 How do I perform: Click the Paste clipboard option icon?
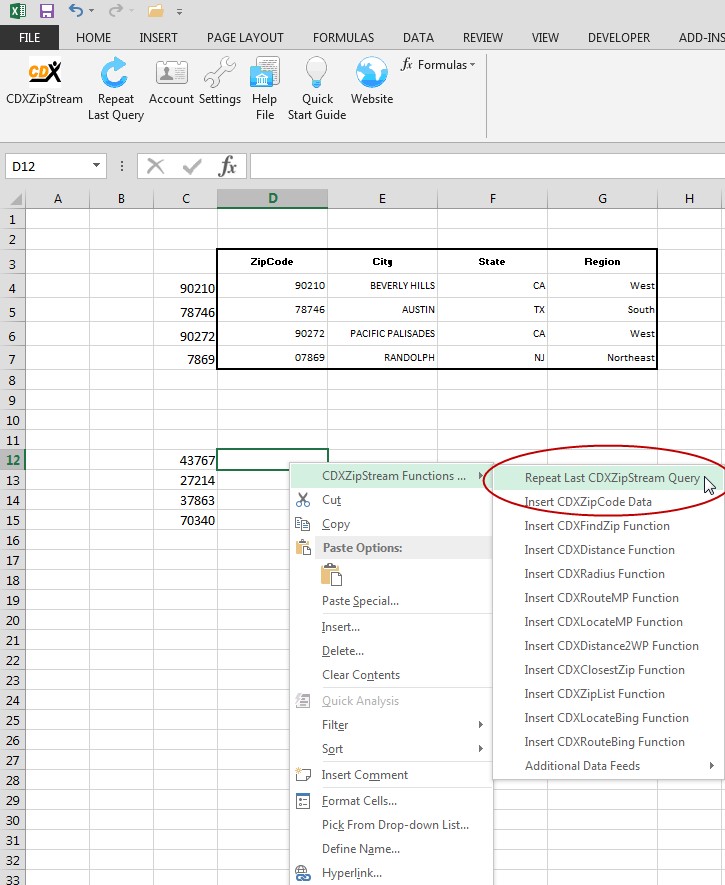click(332, 575)
